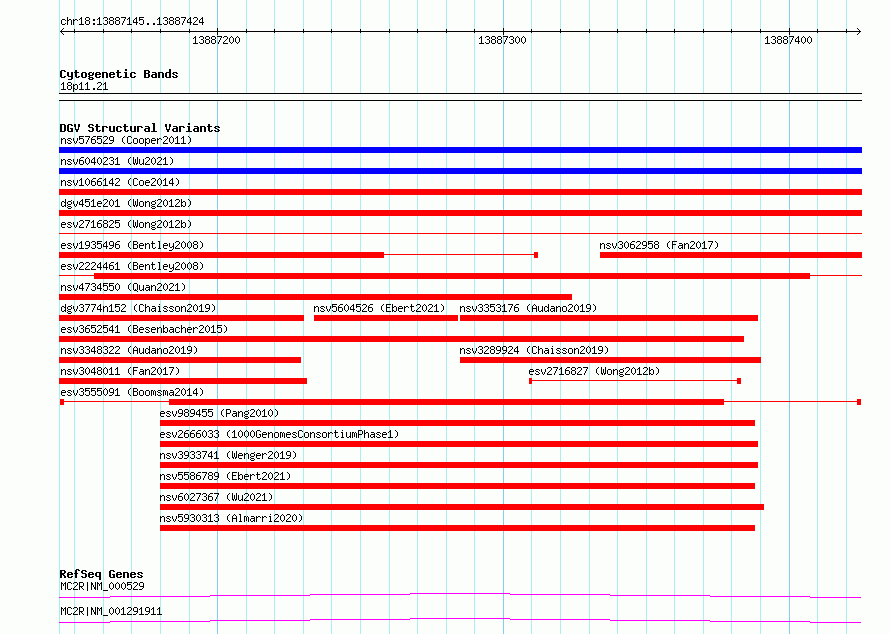Open variant esv989455 (Pang2010)
This screenshot has width=890, height=634.
219,413
